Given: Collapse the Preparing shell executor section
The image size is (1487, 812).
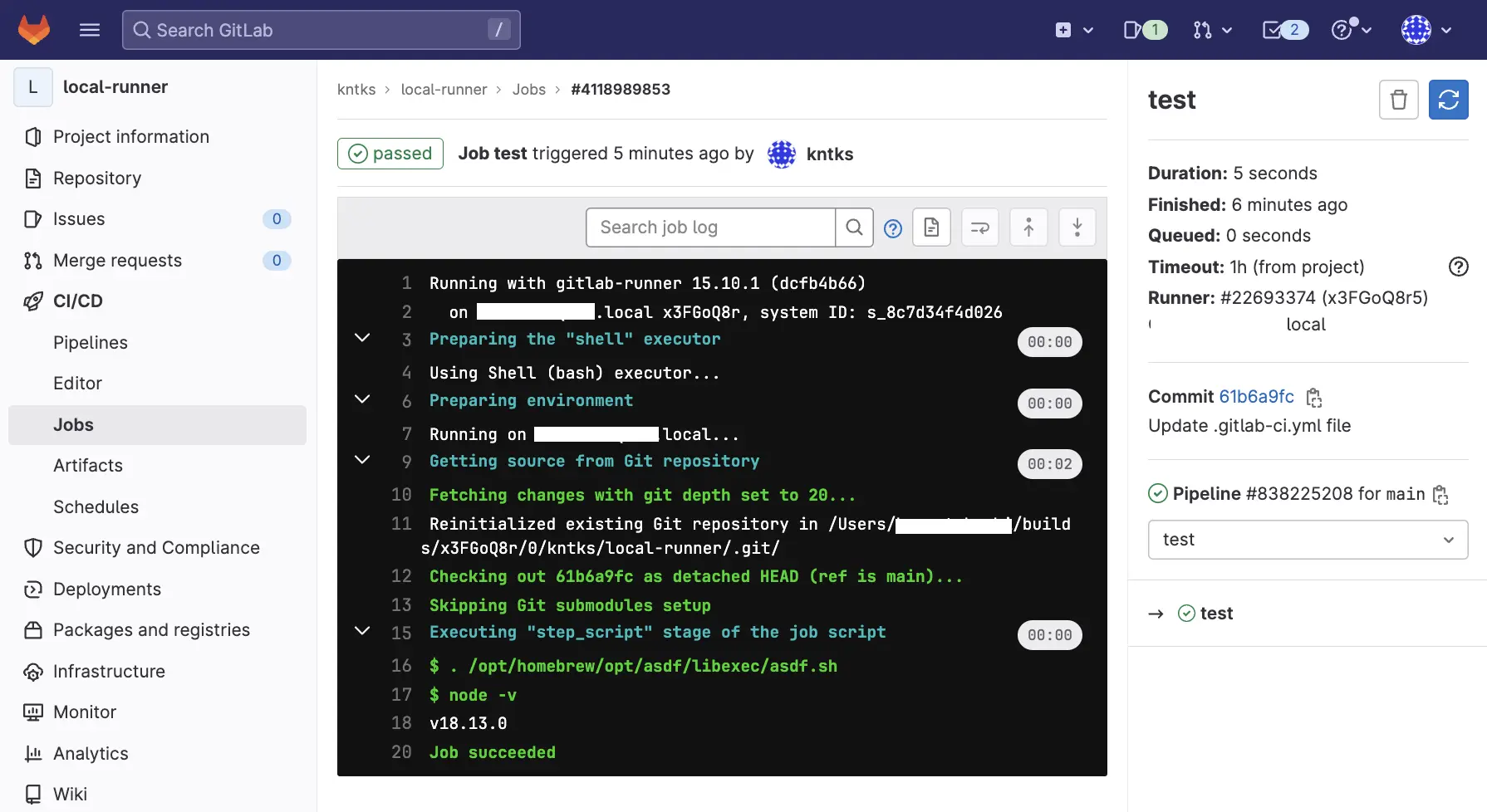Looking at the screenshot, I should (362, 338).
